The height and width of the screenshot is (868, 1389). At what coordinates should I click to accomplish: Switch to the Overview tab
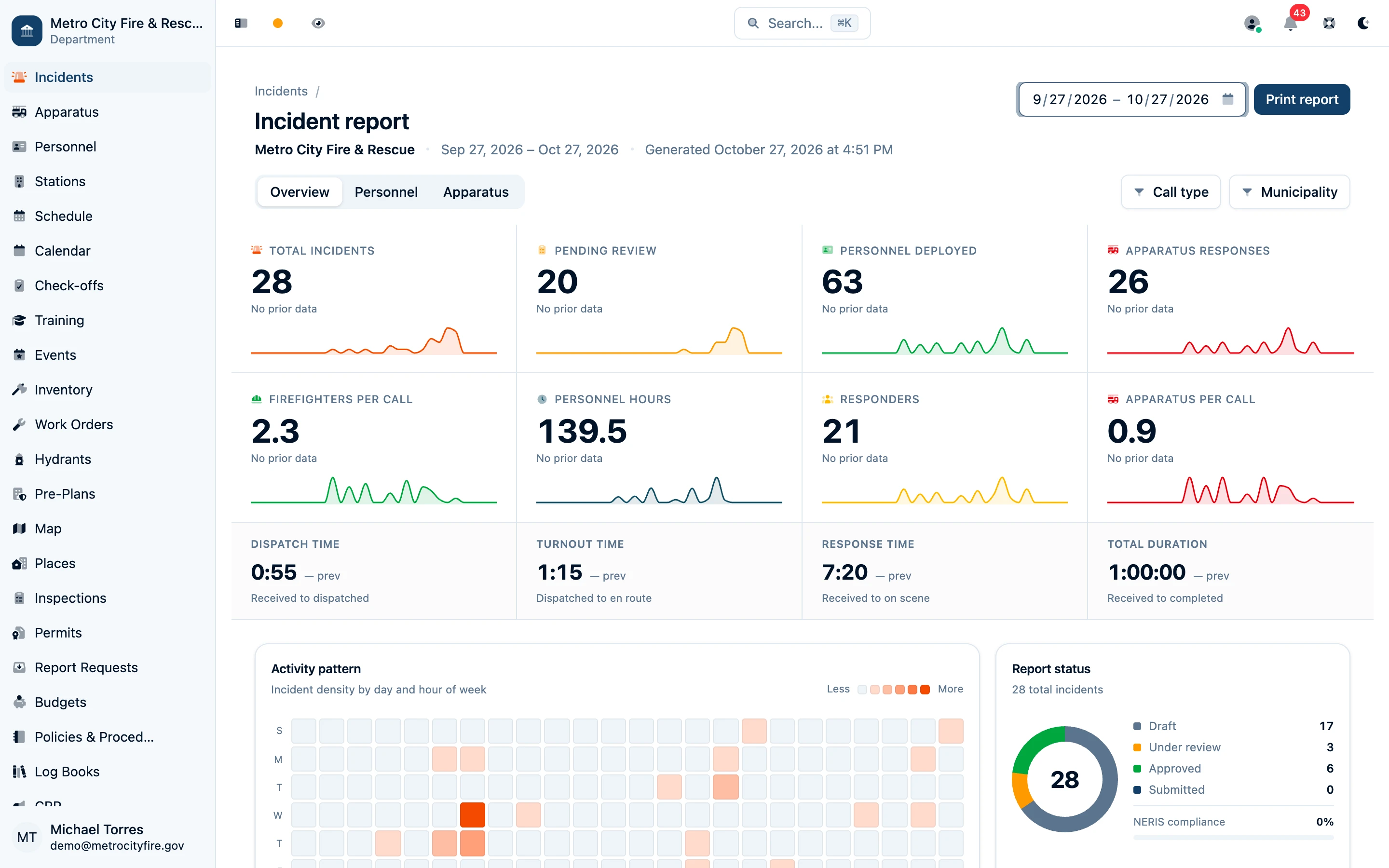click(x=300, y=192)
